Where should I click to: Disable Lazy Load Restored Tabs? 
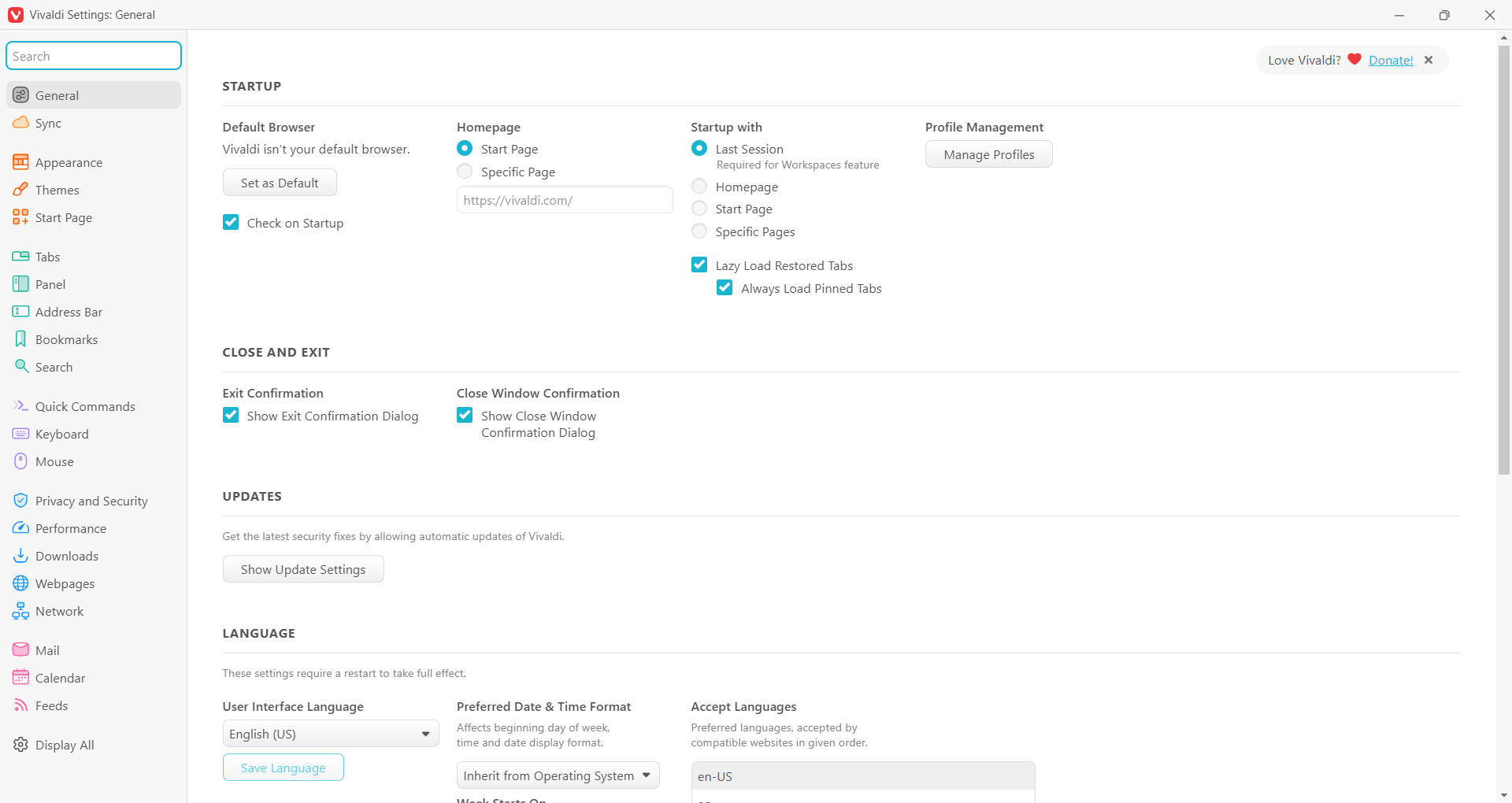pos(699,265)
